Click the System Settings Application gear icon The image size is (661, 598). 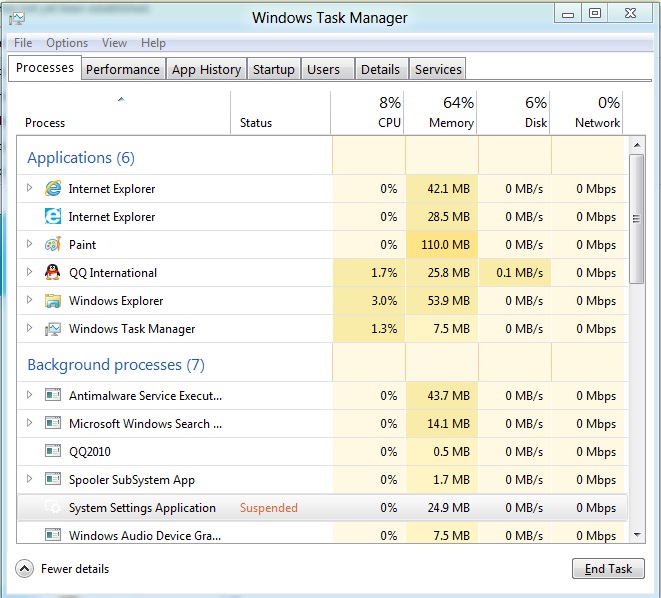[53, 507]
